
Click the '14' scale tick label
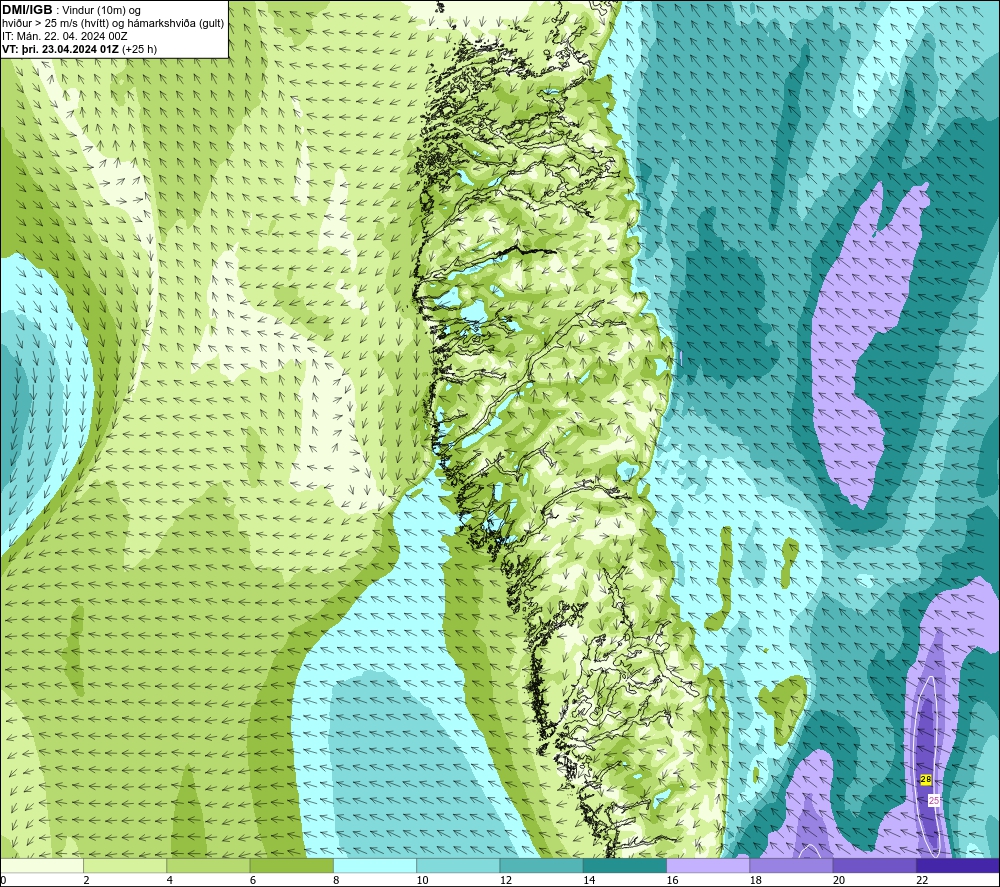tap(589, 880)
